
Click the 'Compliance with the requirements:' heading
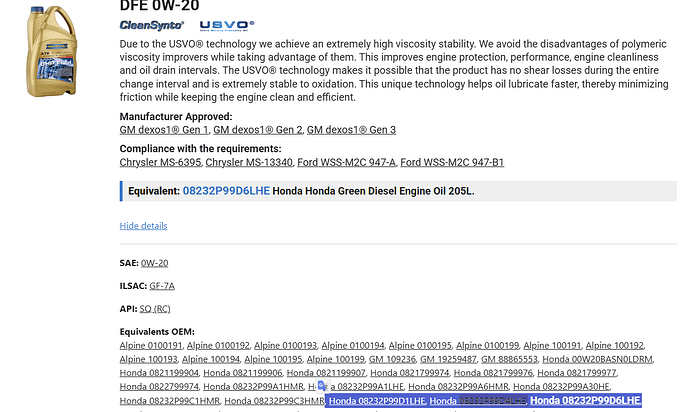tap(200, 149)
